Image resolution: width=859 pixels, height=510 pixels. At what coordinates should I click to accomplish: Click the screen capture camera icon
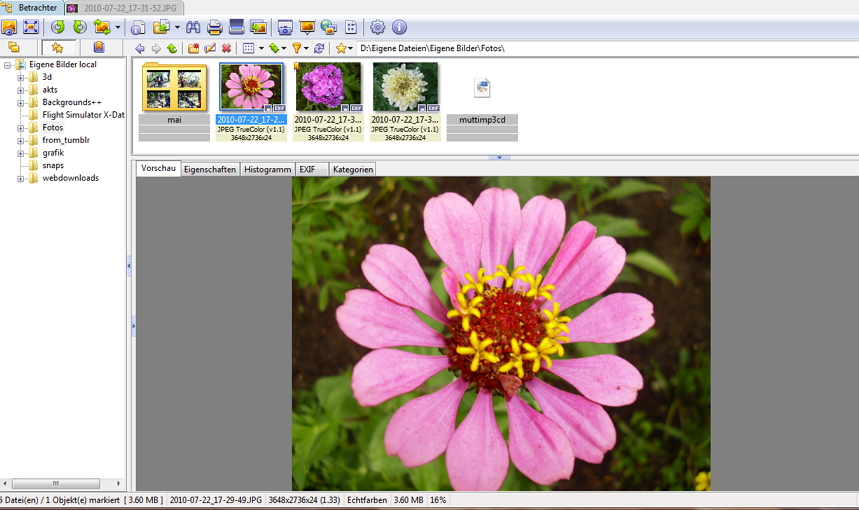(x=285, y=28)
